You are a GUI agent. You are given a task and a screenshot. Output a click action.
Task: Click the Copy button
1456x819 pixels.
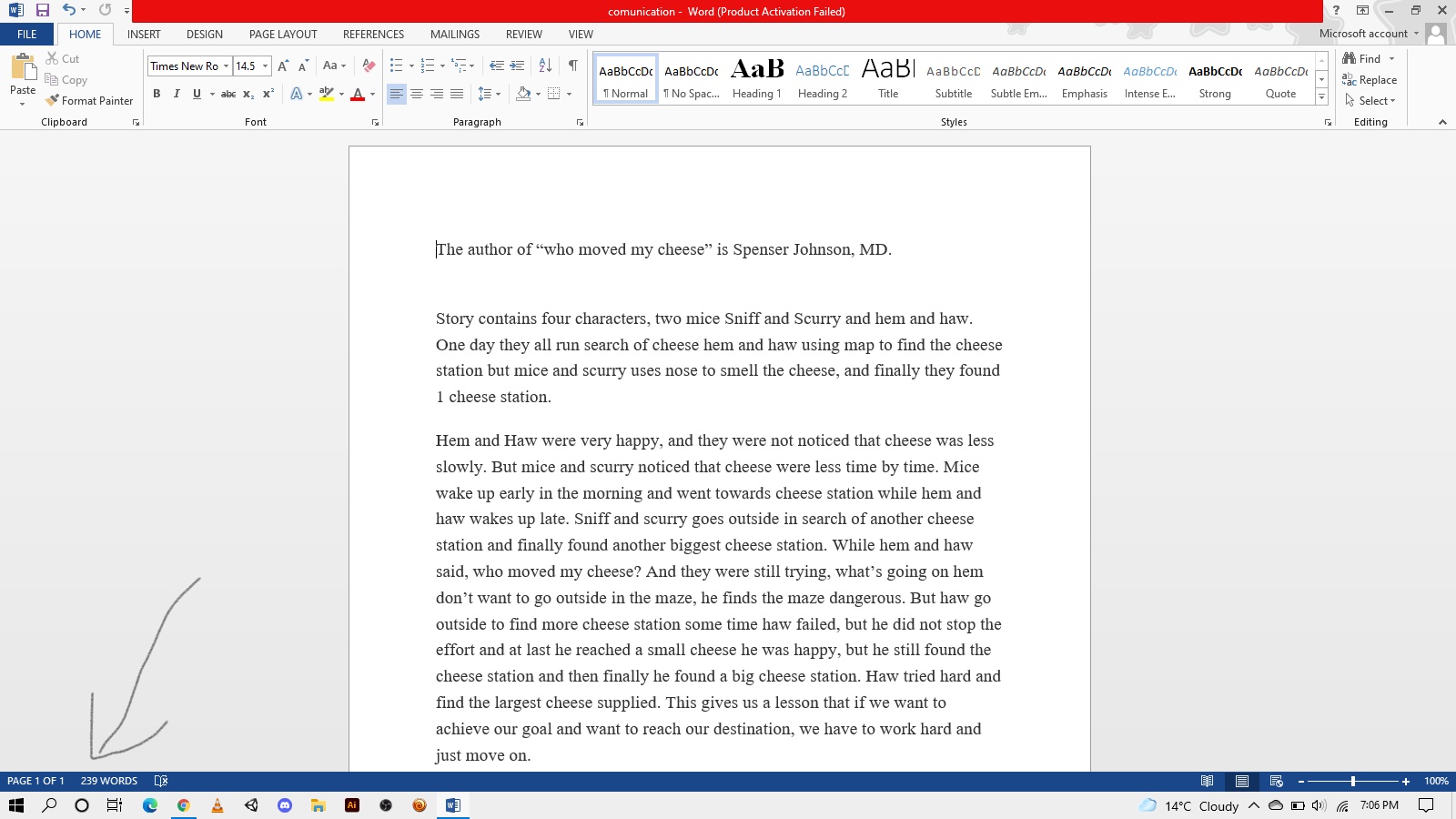(66, 80)
